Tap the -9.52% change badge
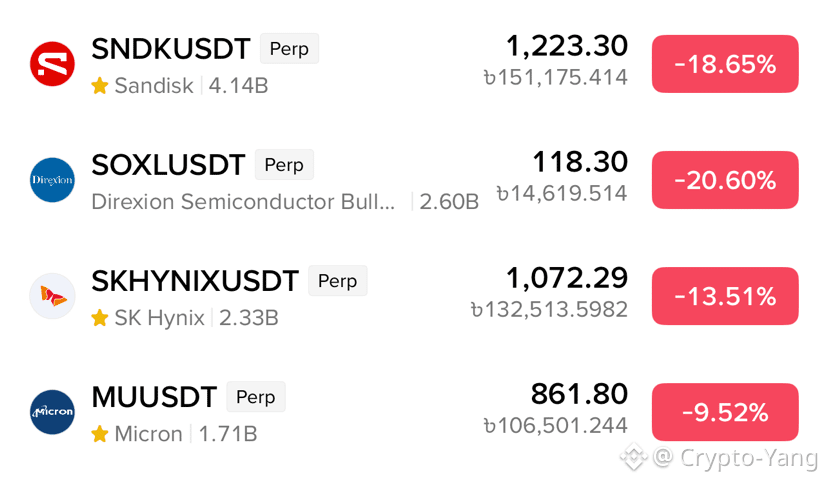This screenshot has width=826, height=482. point(725,412)
